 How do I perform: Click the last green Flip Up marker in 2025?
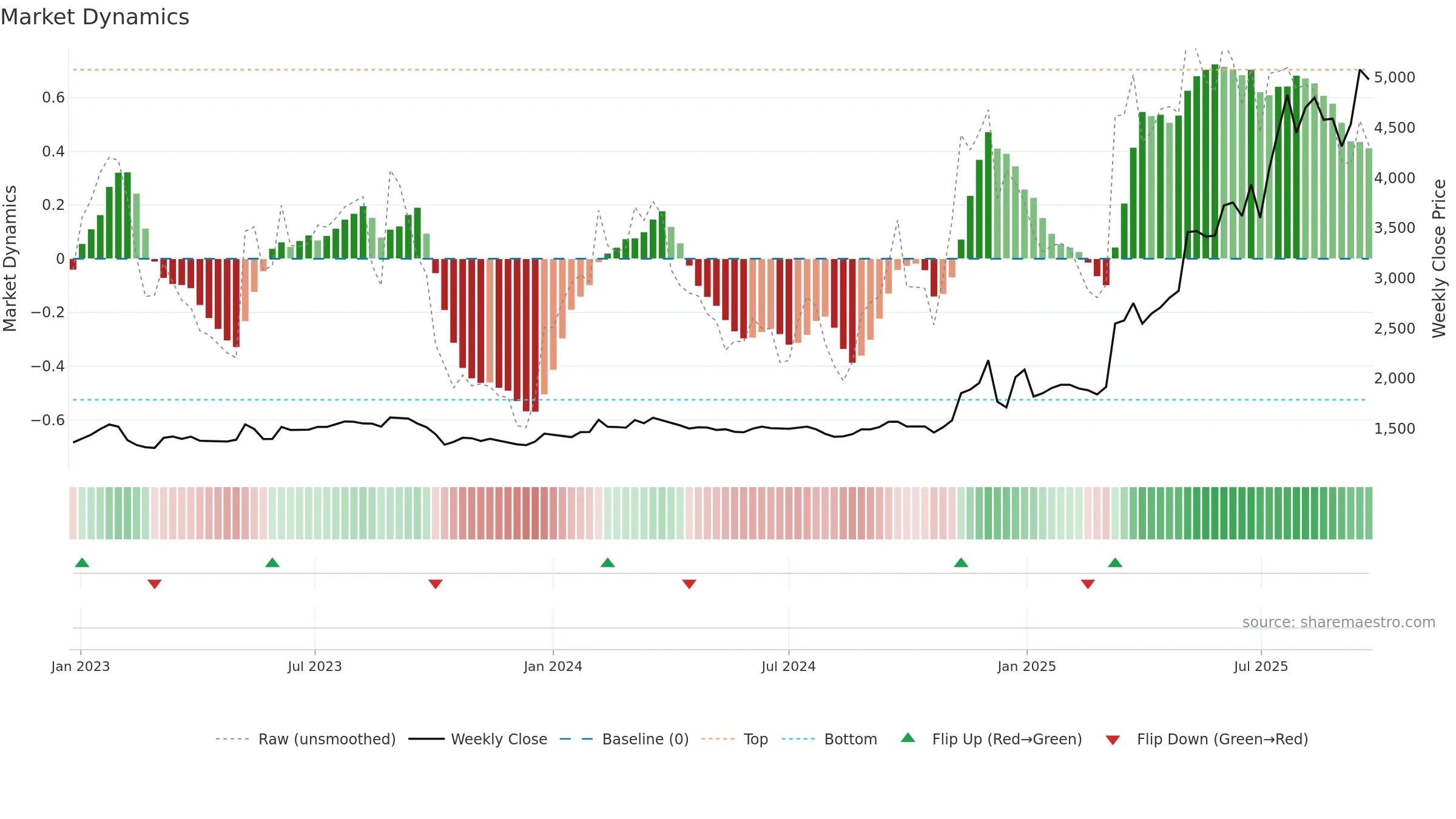[x=1115, y=562]
